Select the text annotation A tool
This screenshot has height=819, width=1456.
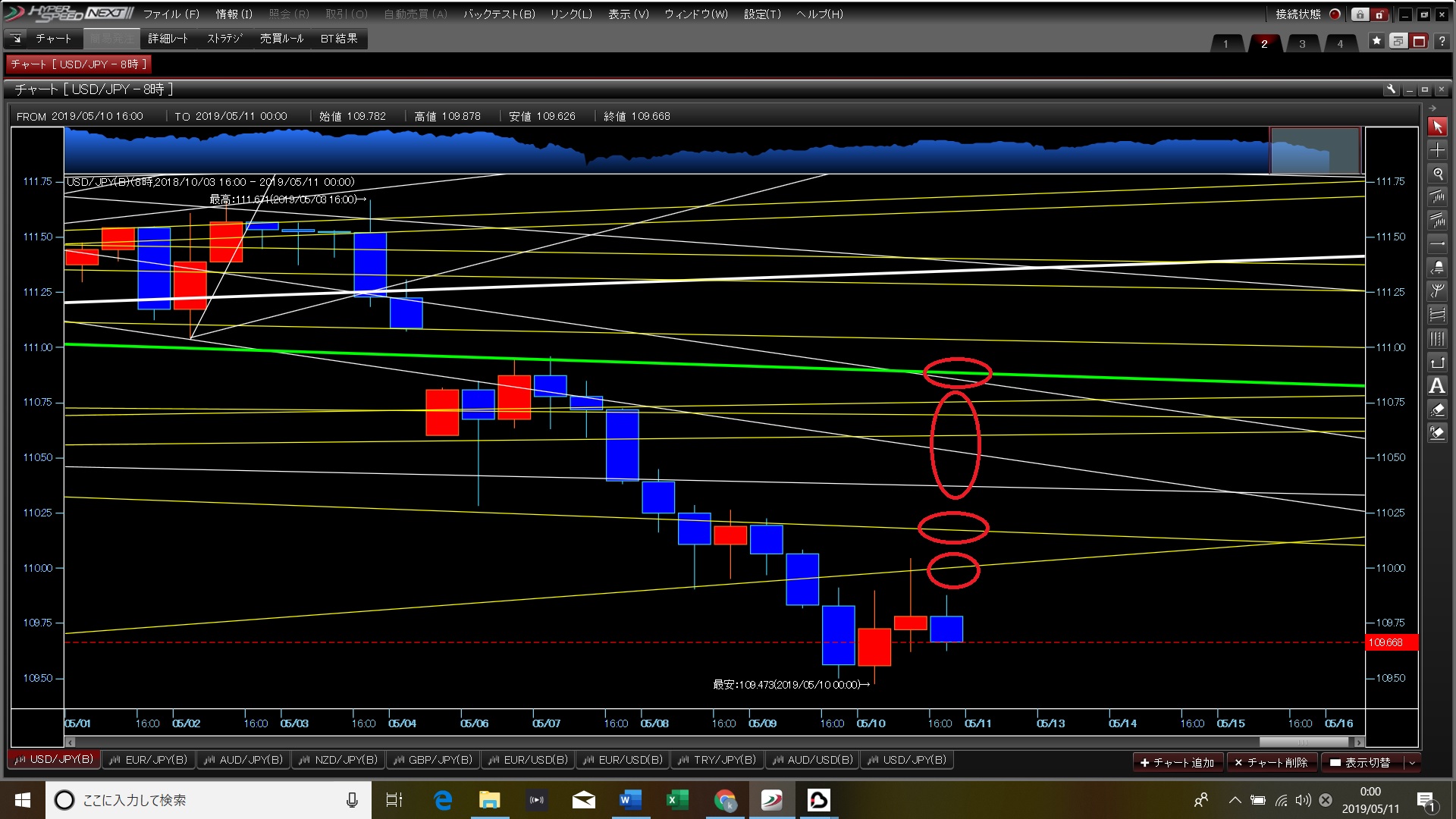coord(1437,386)
